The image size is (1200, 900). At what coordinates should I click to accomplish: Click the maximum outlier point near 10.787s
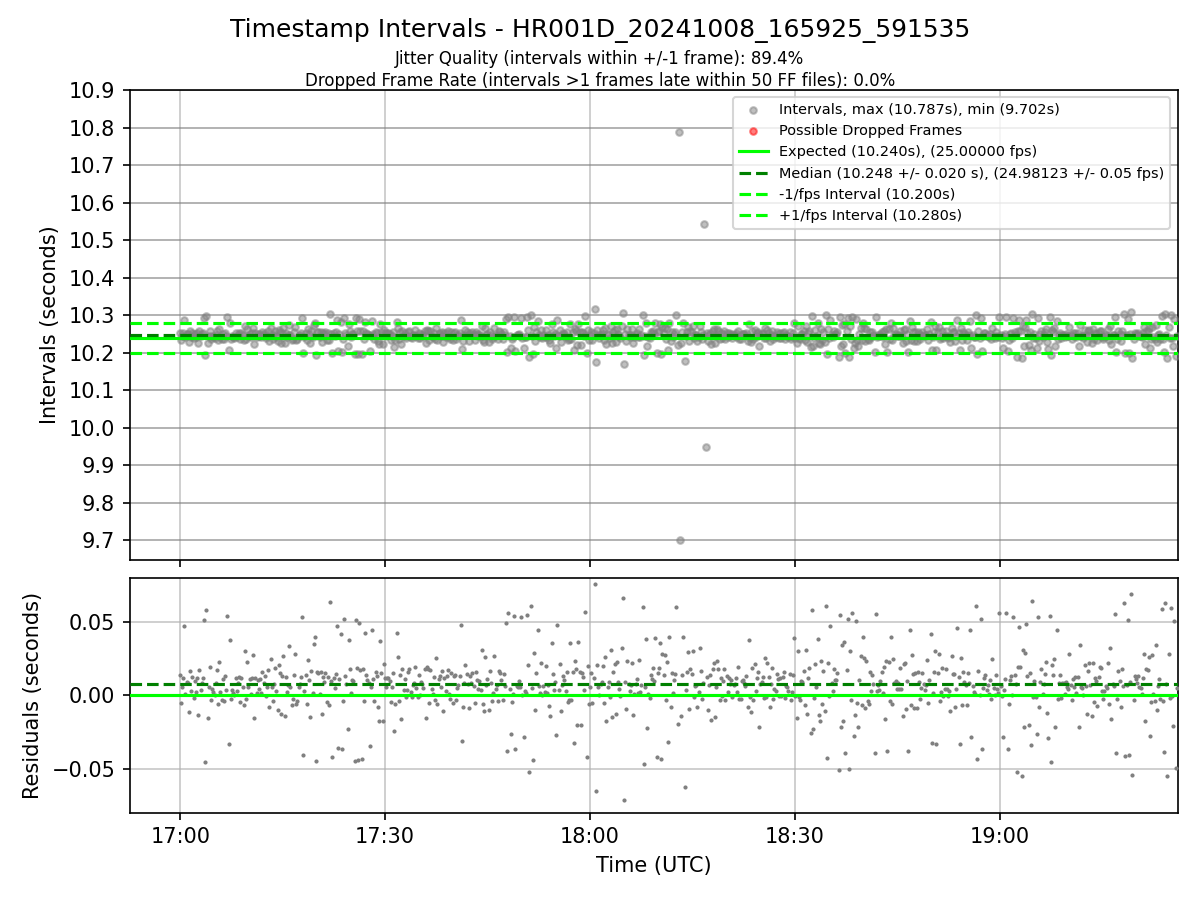[679, 132]
